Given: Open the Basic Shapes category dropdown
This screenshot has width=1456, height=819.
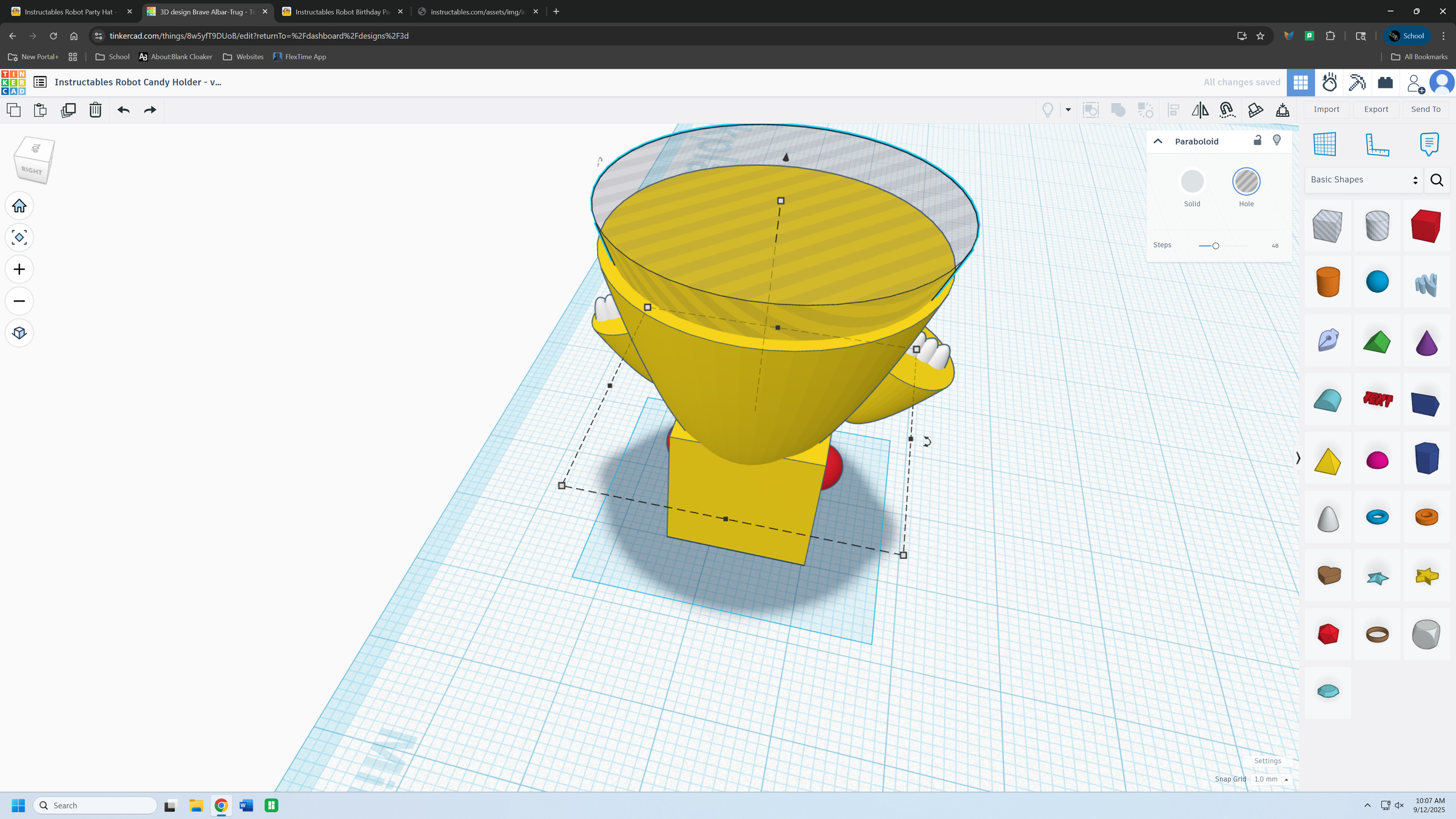Looking at the screenshot, I should (x=1364, y=180).
